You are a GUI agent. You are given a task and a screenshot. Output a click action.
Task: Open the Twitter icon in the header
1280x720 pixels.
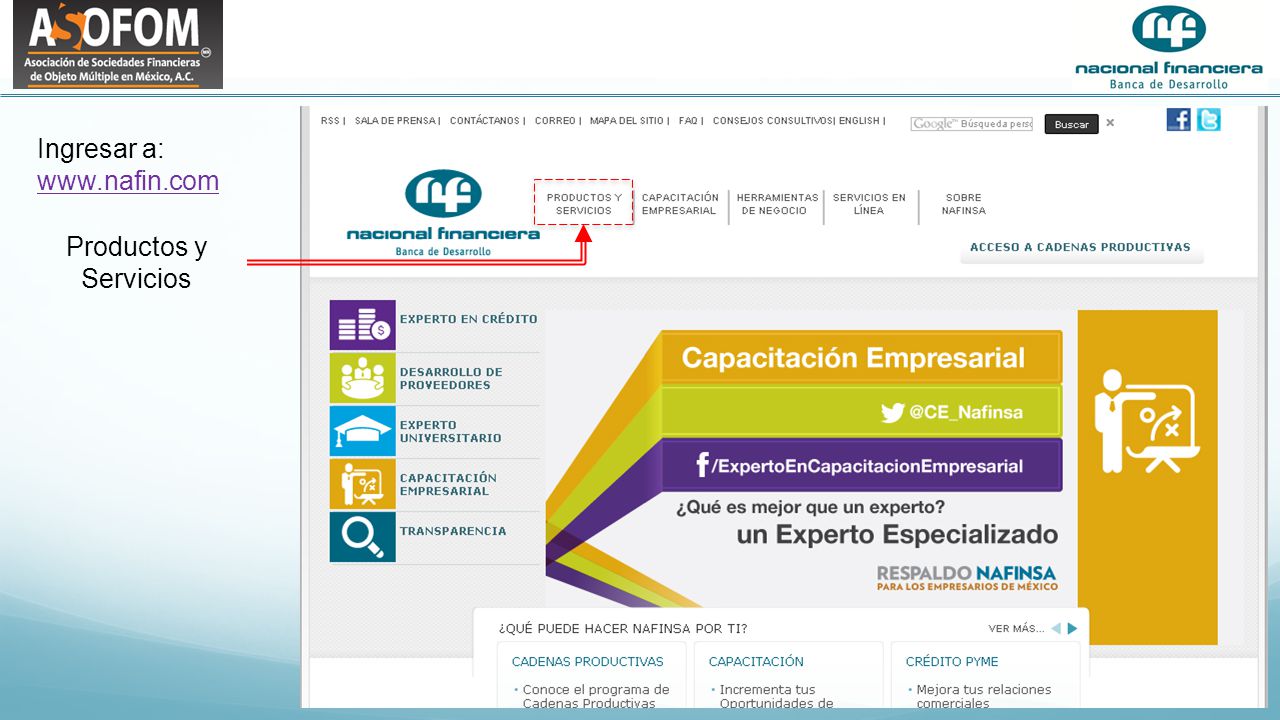coord(1209,120)
